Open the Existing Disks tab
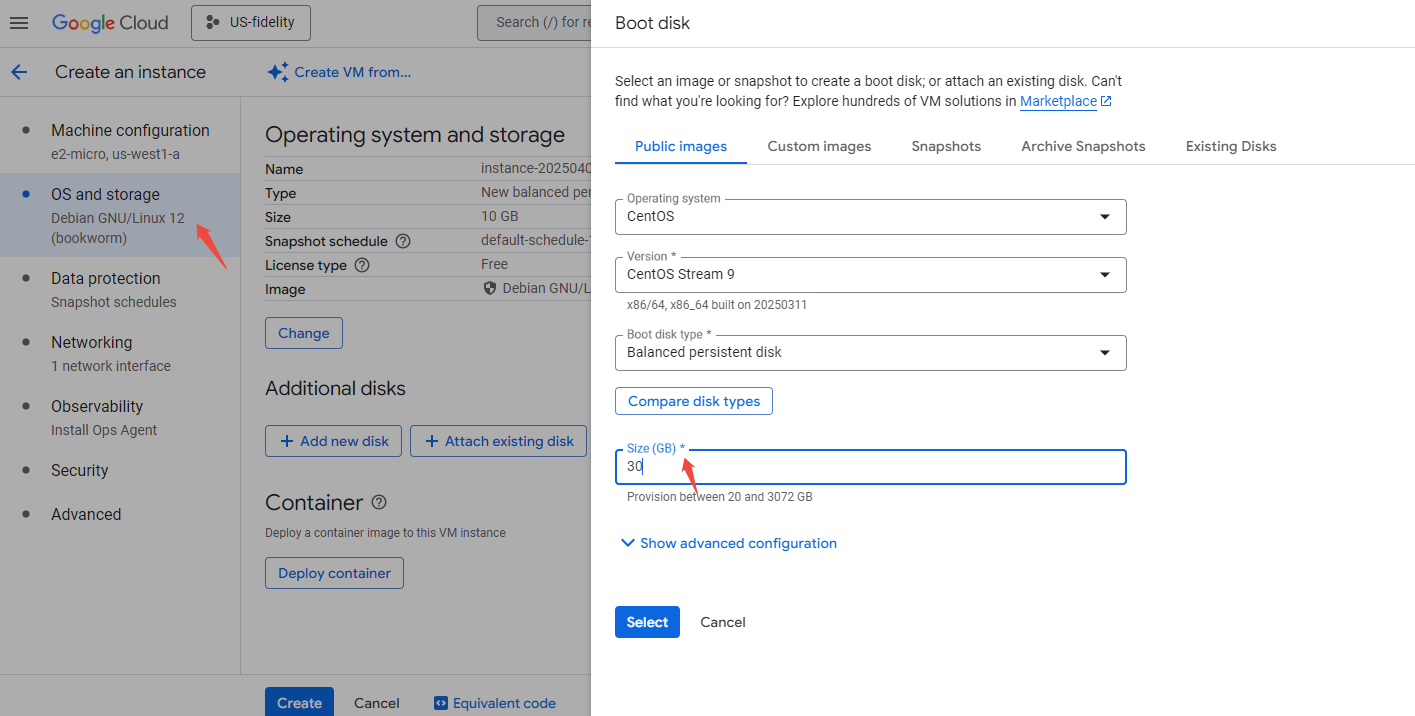The image size is (1415, 716). [x=1231, y=146]
